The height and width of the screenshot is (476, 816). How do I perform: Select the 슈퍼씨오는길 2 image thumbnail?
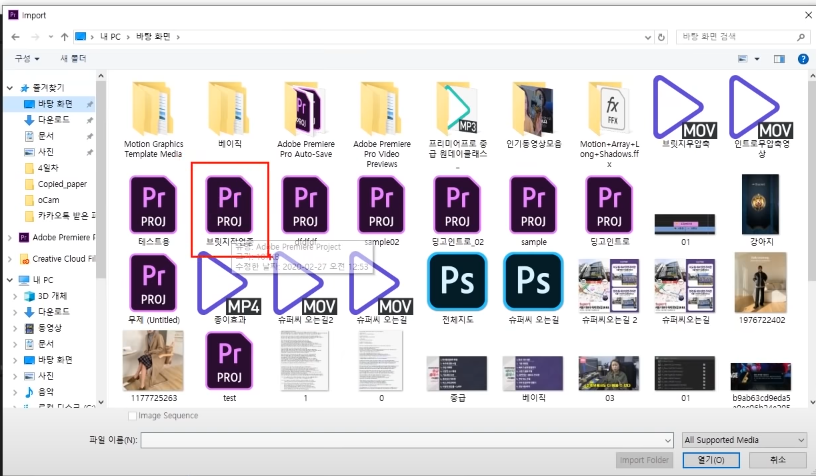pos(609,291)
